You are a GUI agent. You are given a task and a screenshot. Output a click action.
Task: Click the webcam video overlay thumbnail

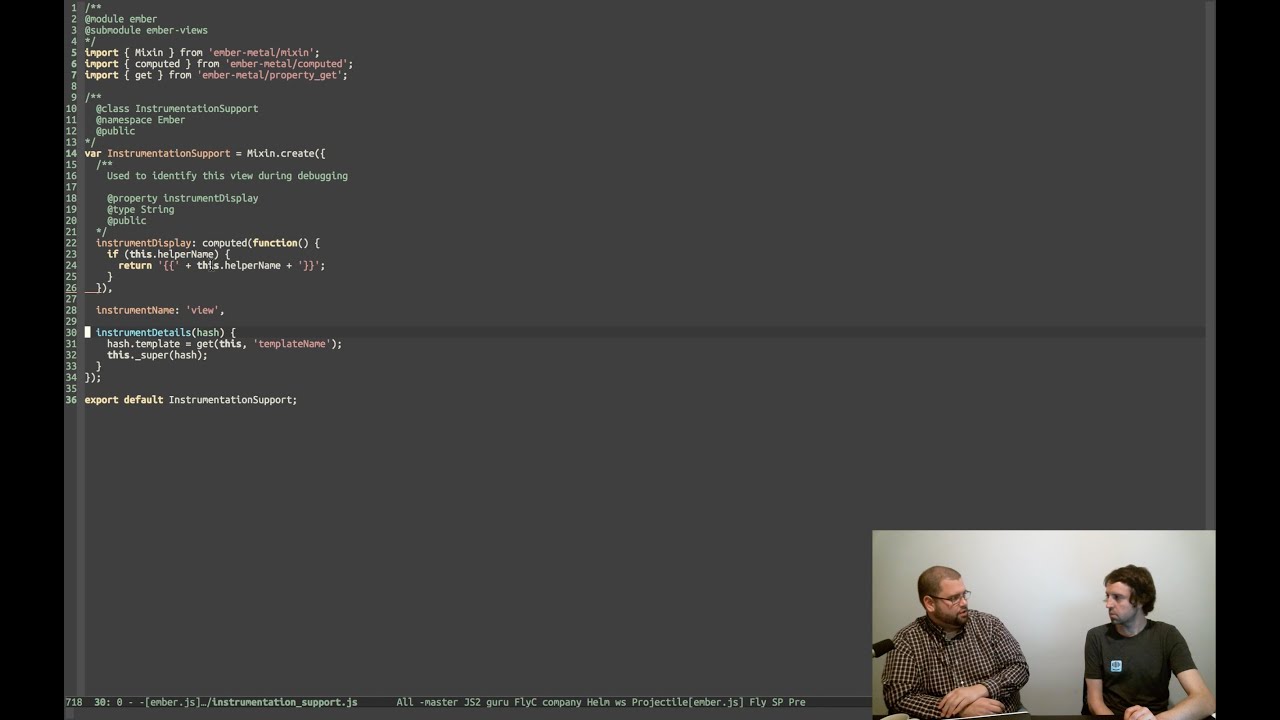[x=1043, y=624]
